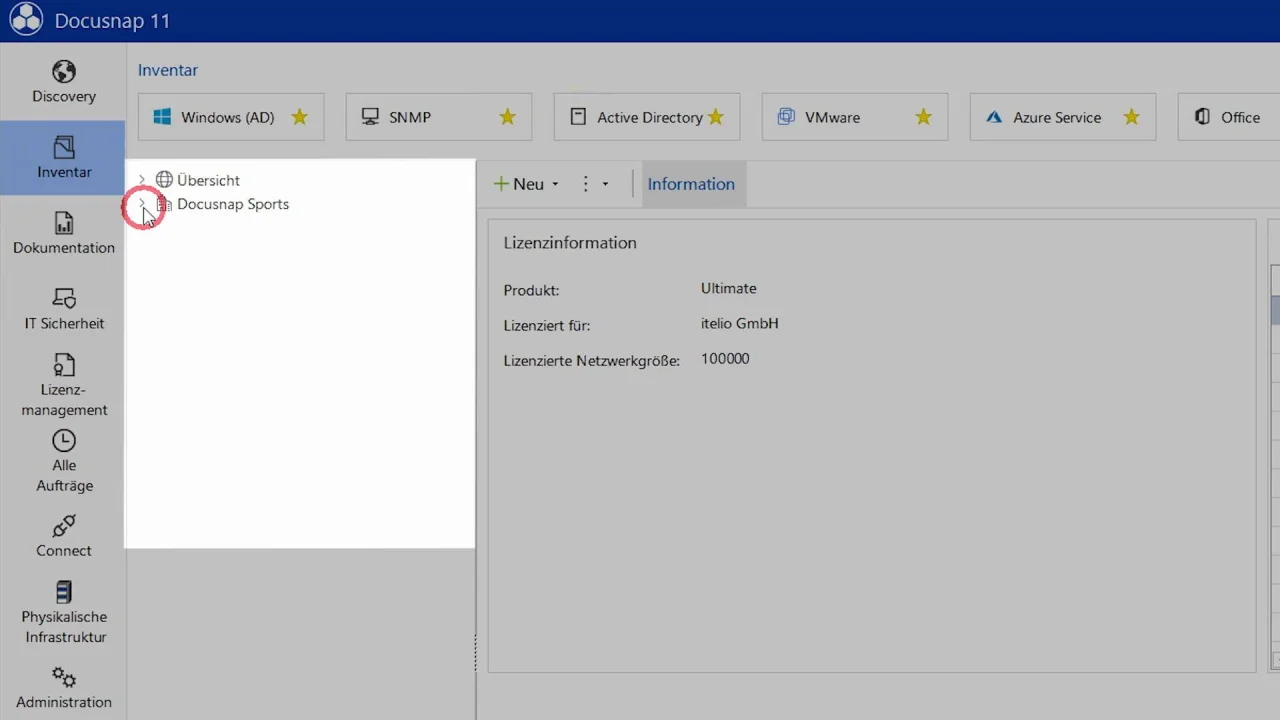The image size is (1280, 720).
Task: Click the Ultimate product value
Action: 729,288
